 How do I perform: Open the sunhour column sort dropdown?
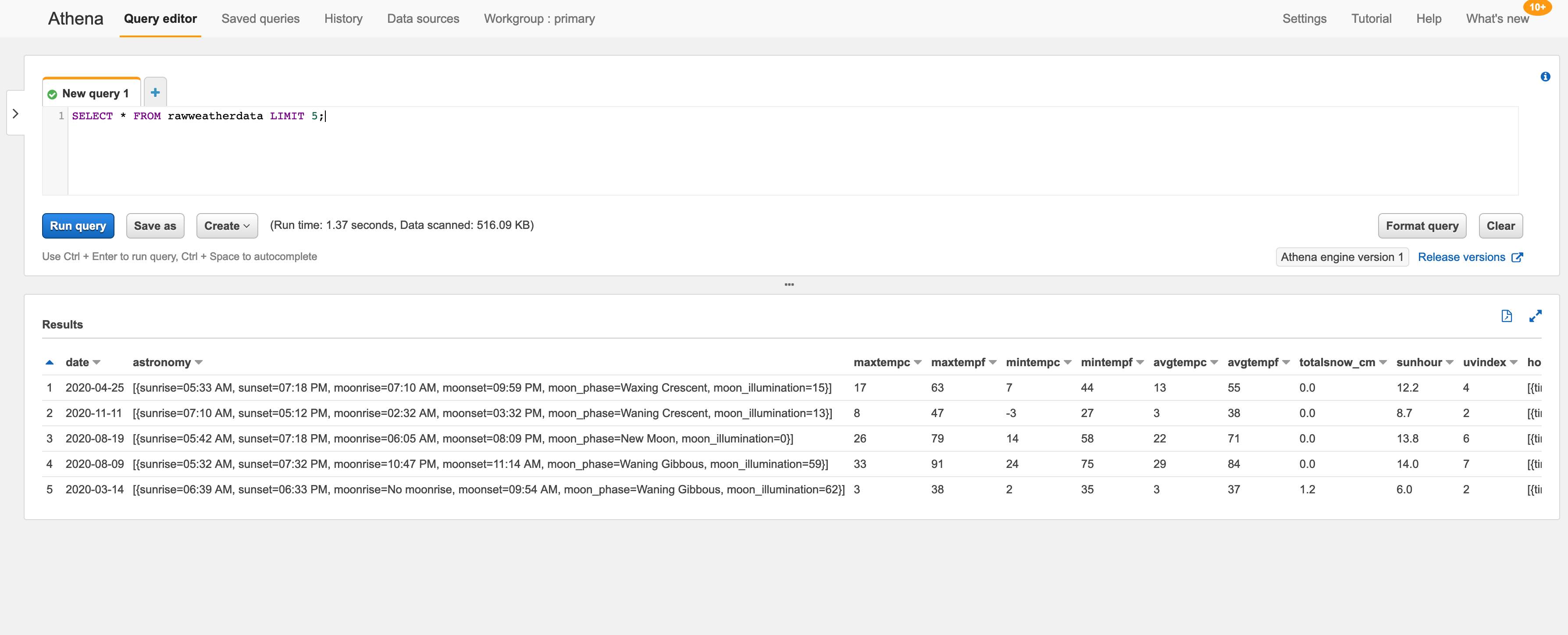1450,362
